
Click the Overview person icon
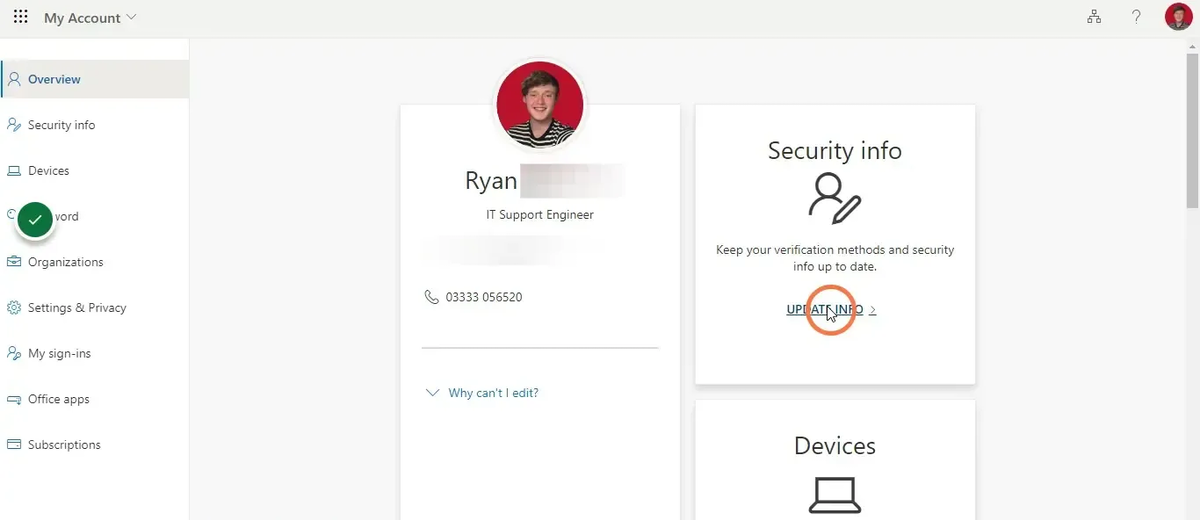pyautogui.click(x=14, y=79)
